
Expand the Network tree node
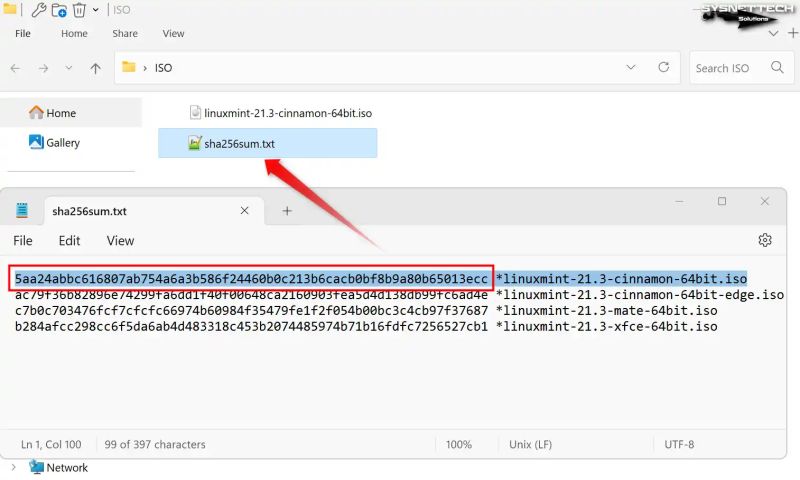coord(13,467)
